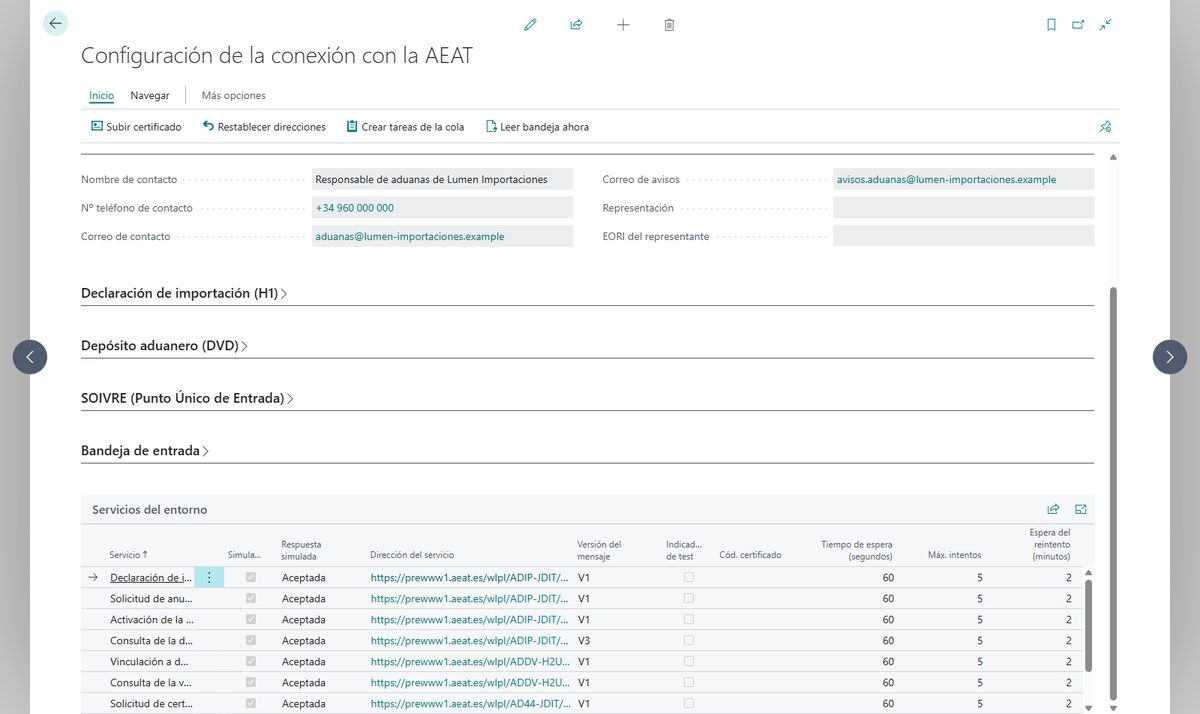1200x714 pixels.
Task: Toggle Simulado checkbox for Vinculación a d... row
Action: (250, 661)
